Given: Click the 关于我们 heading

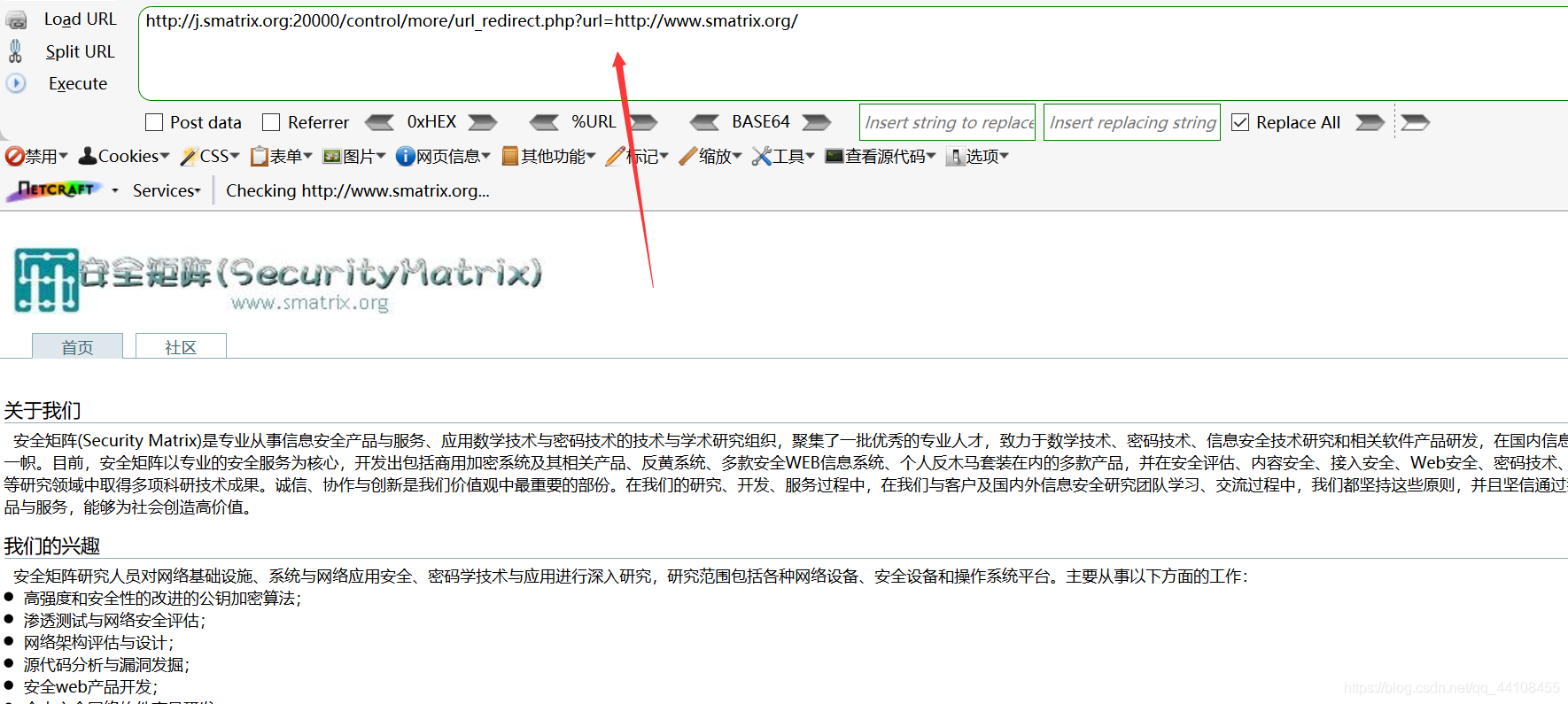Looking at the screenshot, I should [43, 411].
